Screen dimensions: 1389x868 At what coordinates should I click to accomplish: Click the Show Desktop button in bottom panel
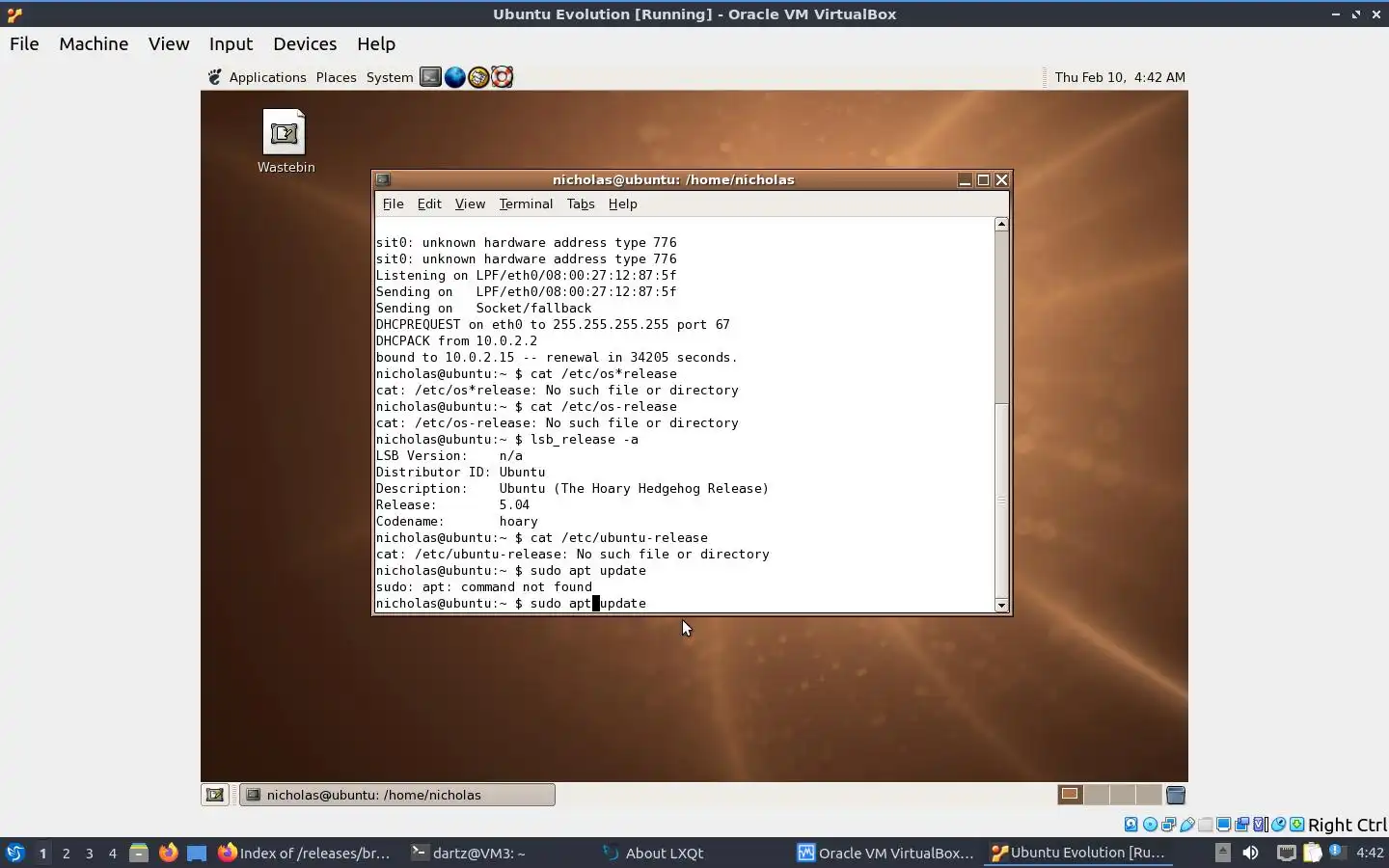215,795
